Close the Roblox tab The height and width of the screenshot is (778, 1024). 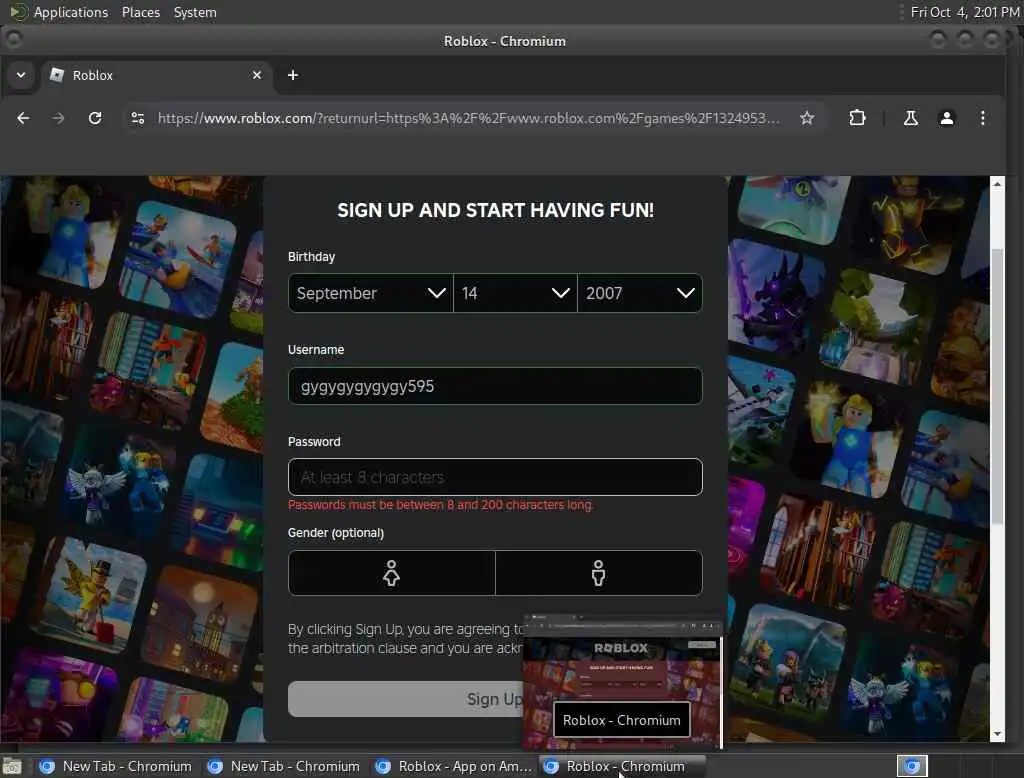pyautogui.click(x=257, y=75)
